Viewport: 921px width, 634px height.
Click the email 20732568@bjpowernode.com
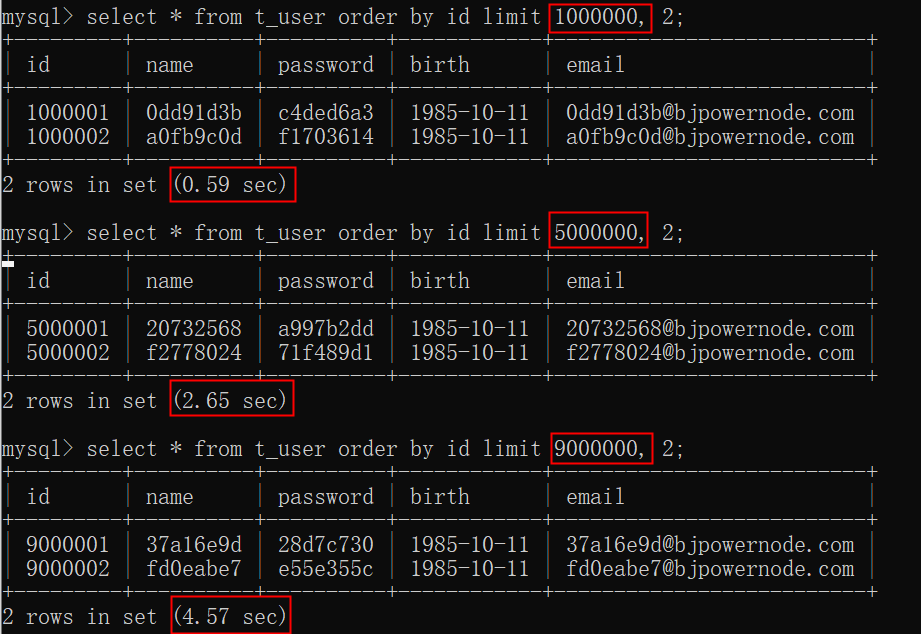710,329
